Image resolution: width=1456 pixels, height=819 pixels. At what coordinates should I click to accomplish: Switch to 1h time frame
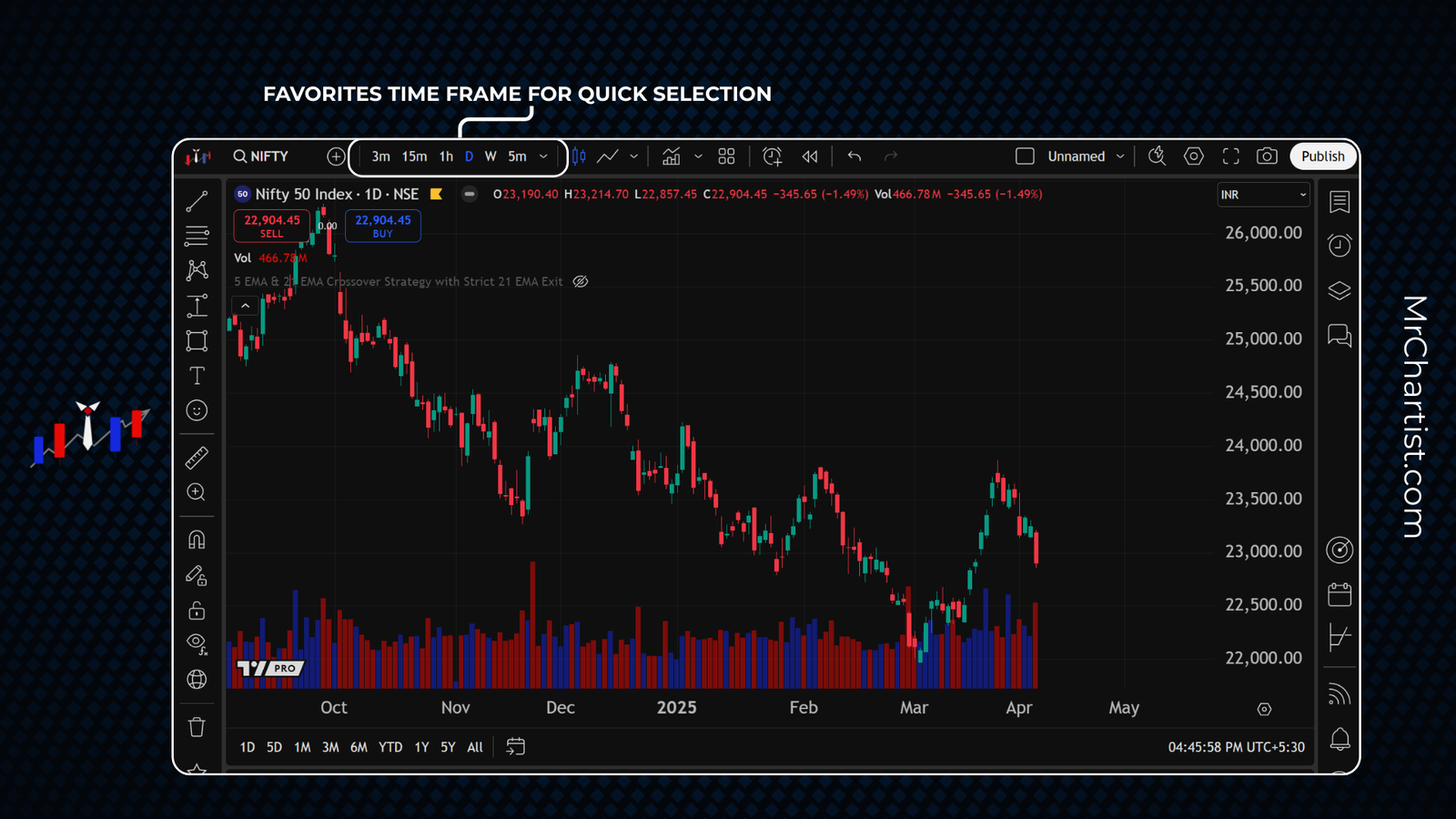446,157
